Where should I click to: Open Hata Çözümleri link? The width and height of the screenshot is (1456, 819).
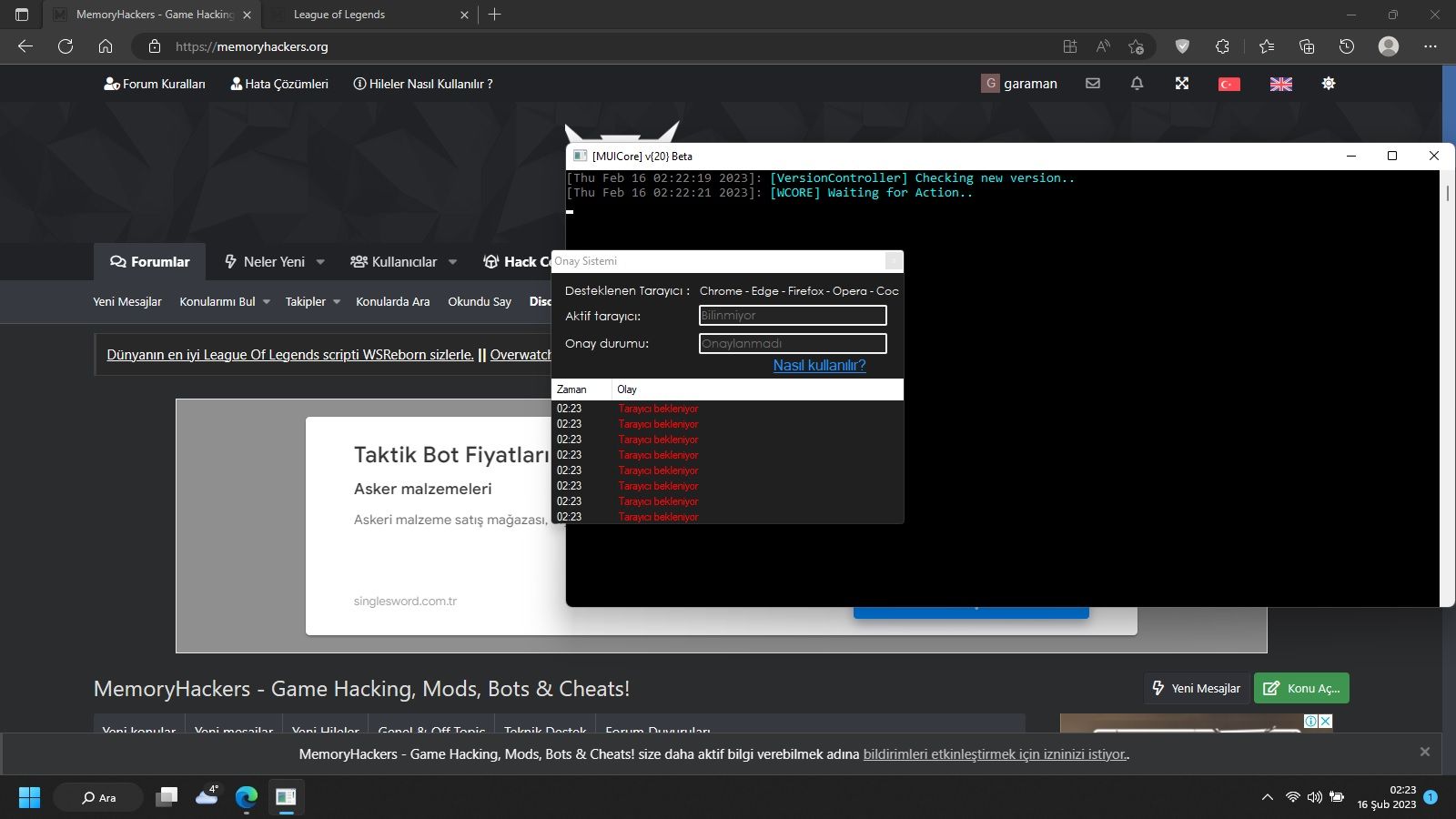279,84
